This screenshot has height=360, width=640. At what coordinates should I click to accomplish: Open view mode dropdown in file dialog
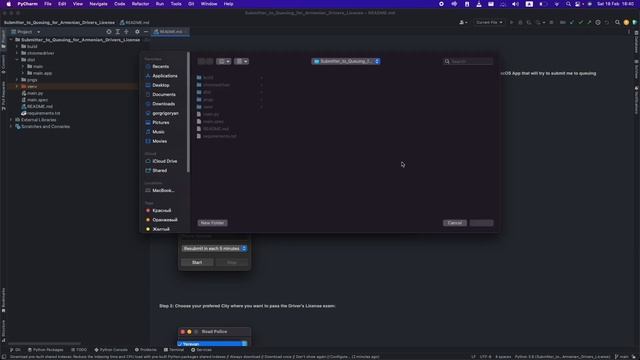(224, 61)
